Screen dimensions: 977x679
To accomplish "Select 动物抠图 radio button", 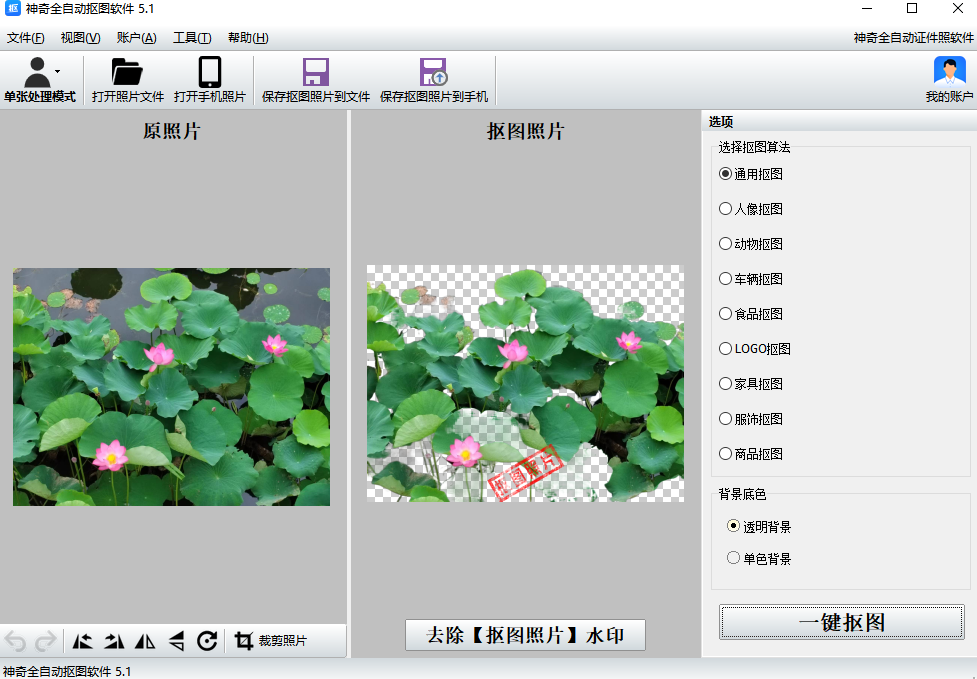I will (x=726, y=244).
